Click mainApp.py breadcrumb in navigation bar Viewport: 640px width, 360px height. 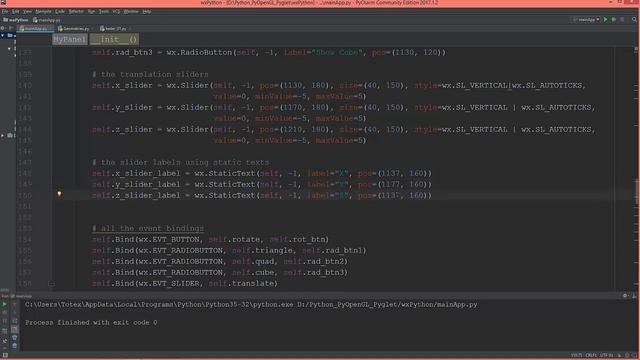(47, 20)
